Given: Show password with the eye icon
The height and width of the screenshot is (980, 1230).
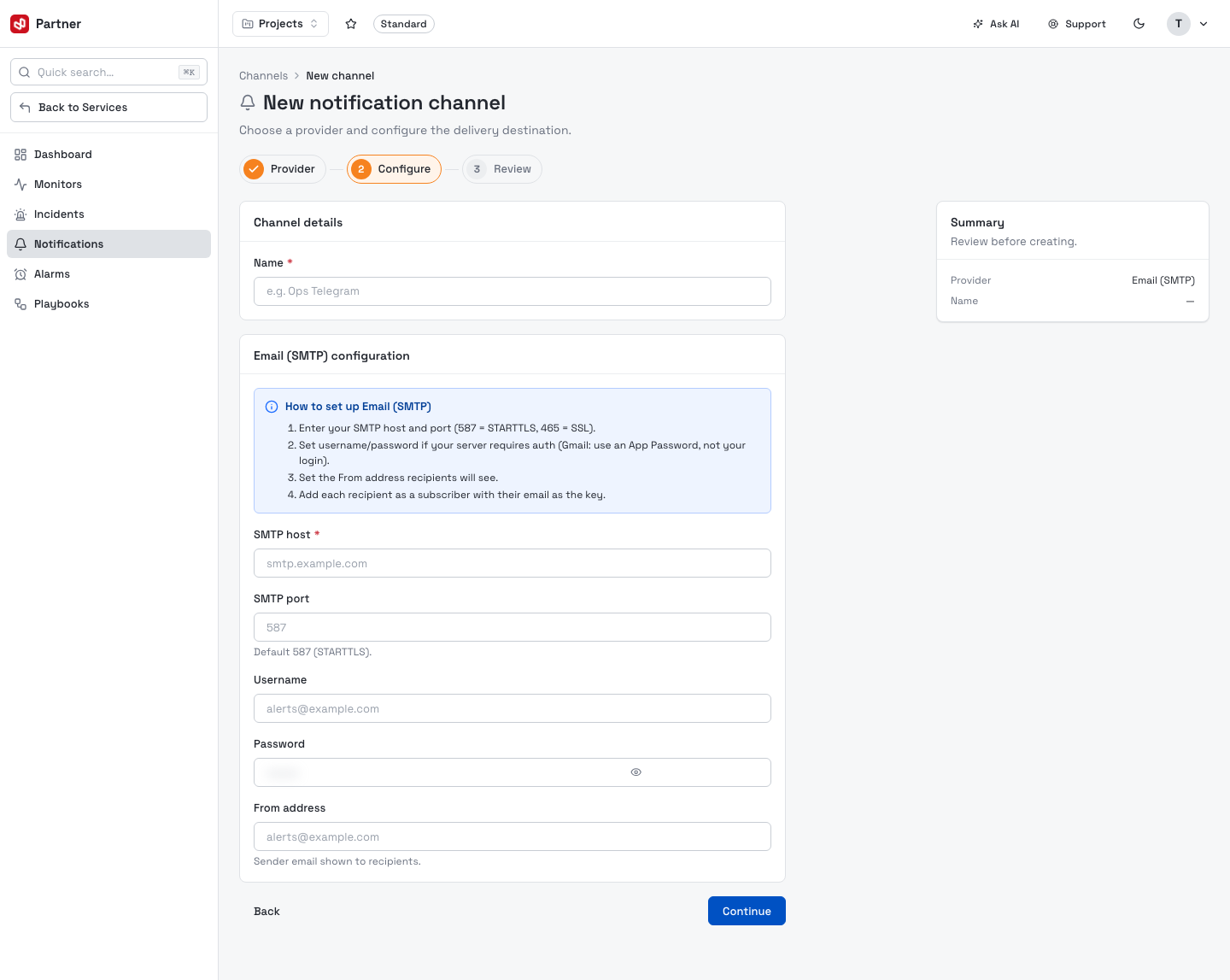Looking at the screenshot, I should [x=635, y=772].
